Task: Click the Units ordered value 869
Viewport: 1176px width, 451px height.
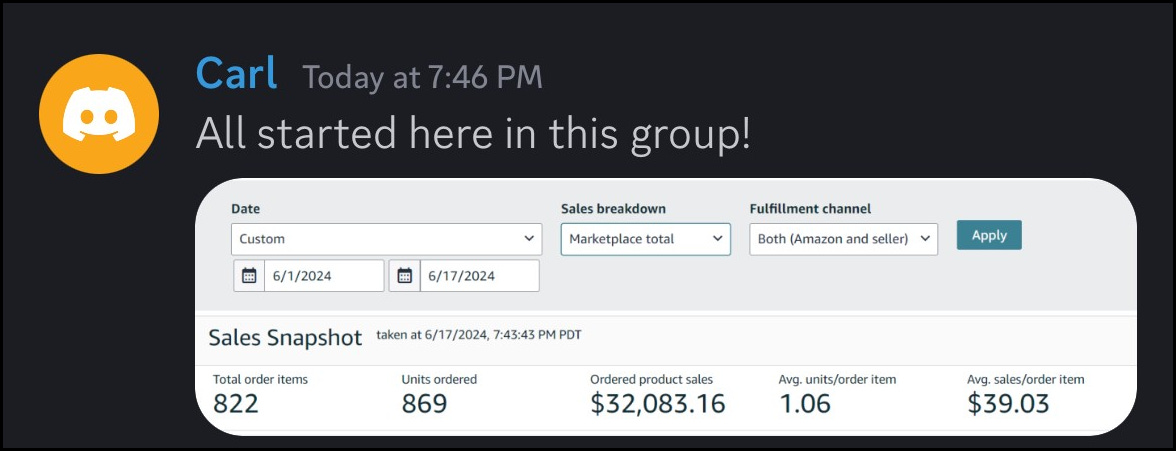Action: (424, 404)
